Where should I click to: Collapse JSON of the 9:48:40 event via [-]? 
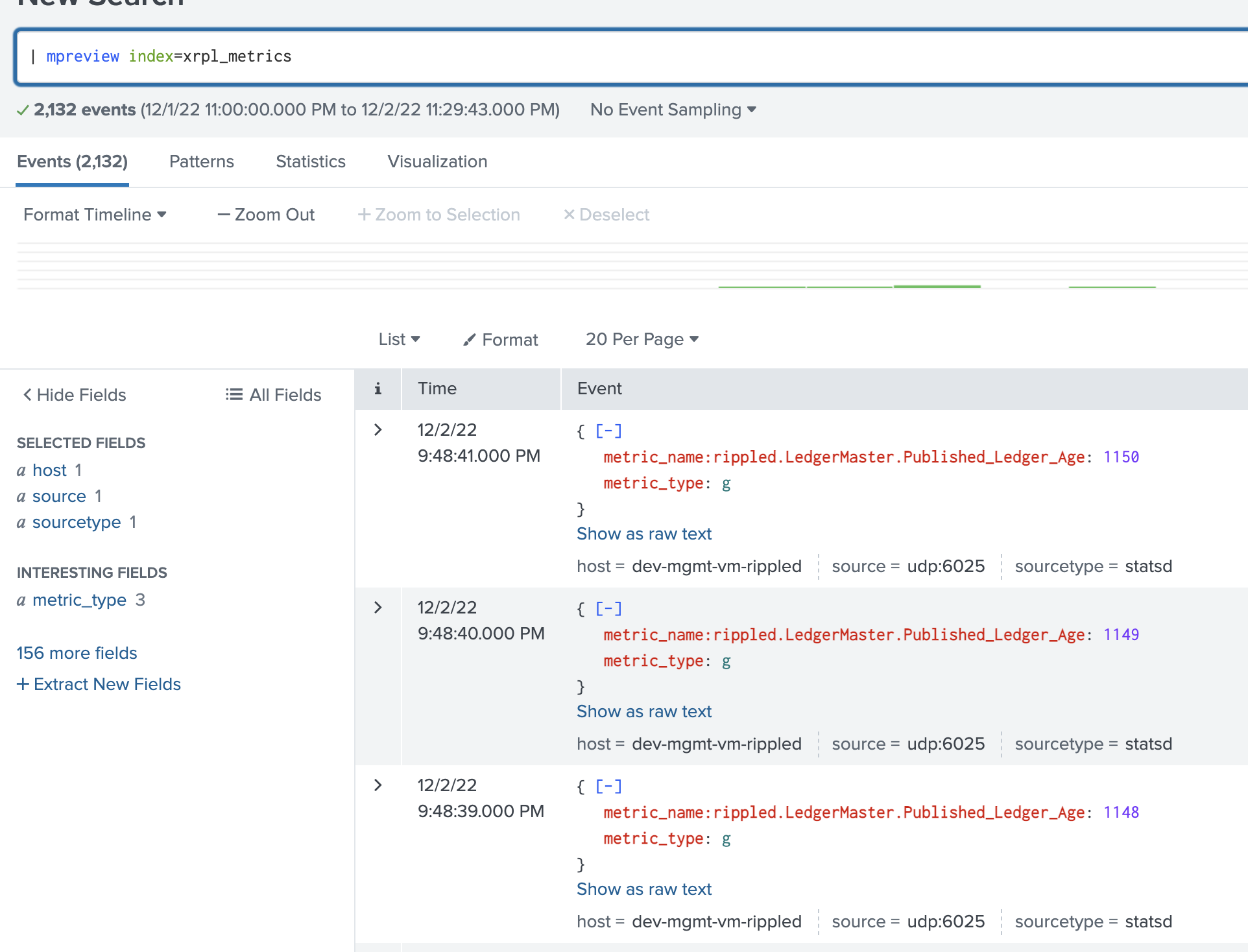tap(608, 608)
